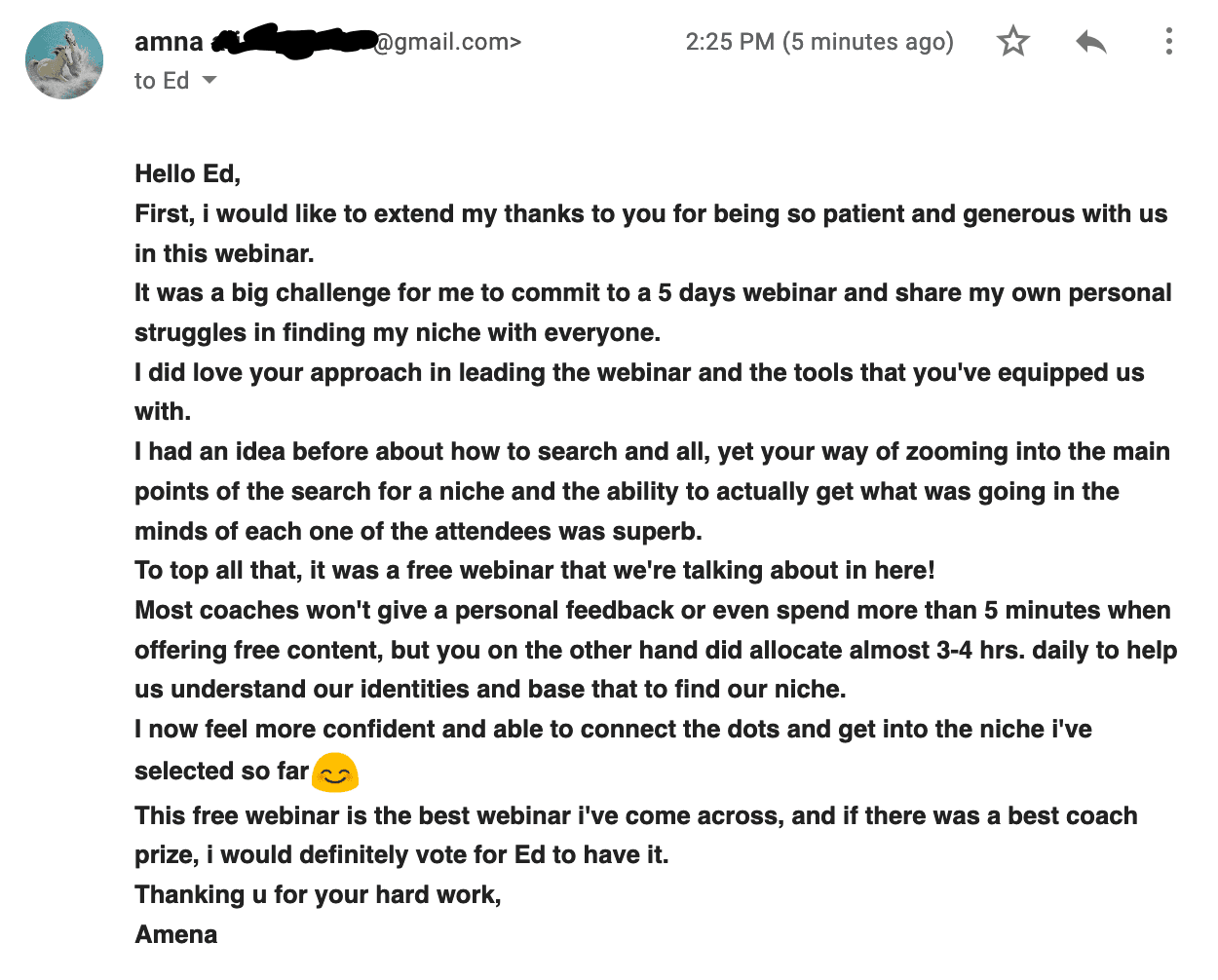Click the line starting "First, i would like"
This screenshot has width=1218, height=980.
(650, 214)
